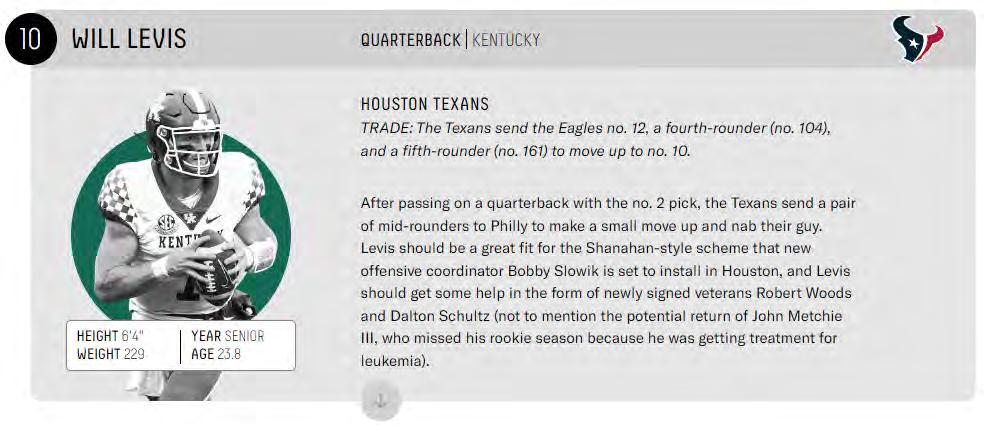The height and width of the screenshot is (425, 984).
Task: Click the WEIGHT 229 stat
Action: [x=110, y=354]
